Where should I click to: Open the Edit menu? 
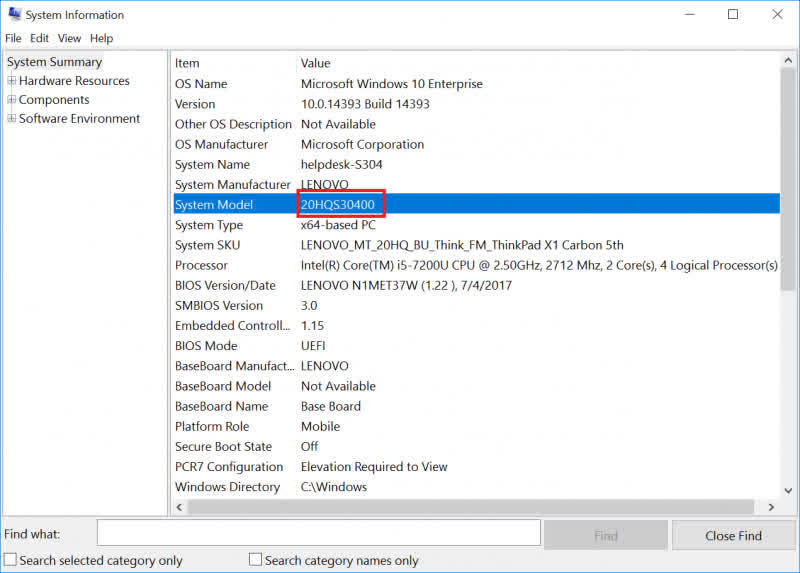39,38
